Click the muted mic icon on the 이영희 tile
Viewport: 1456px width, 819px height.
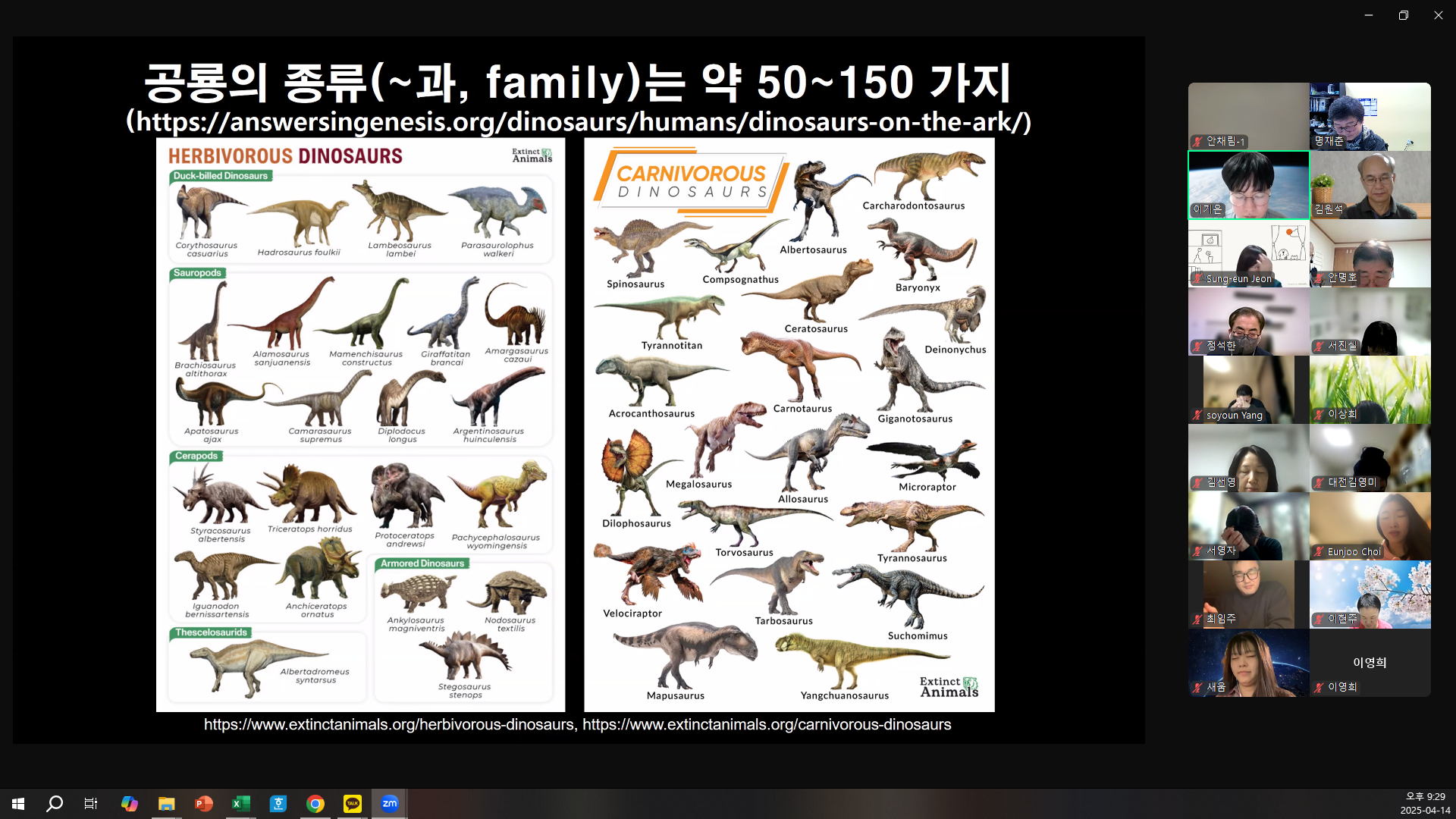tap(1319, 688)
